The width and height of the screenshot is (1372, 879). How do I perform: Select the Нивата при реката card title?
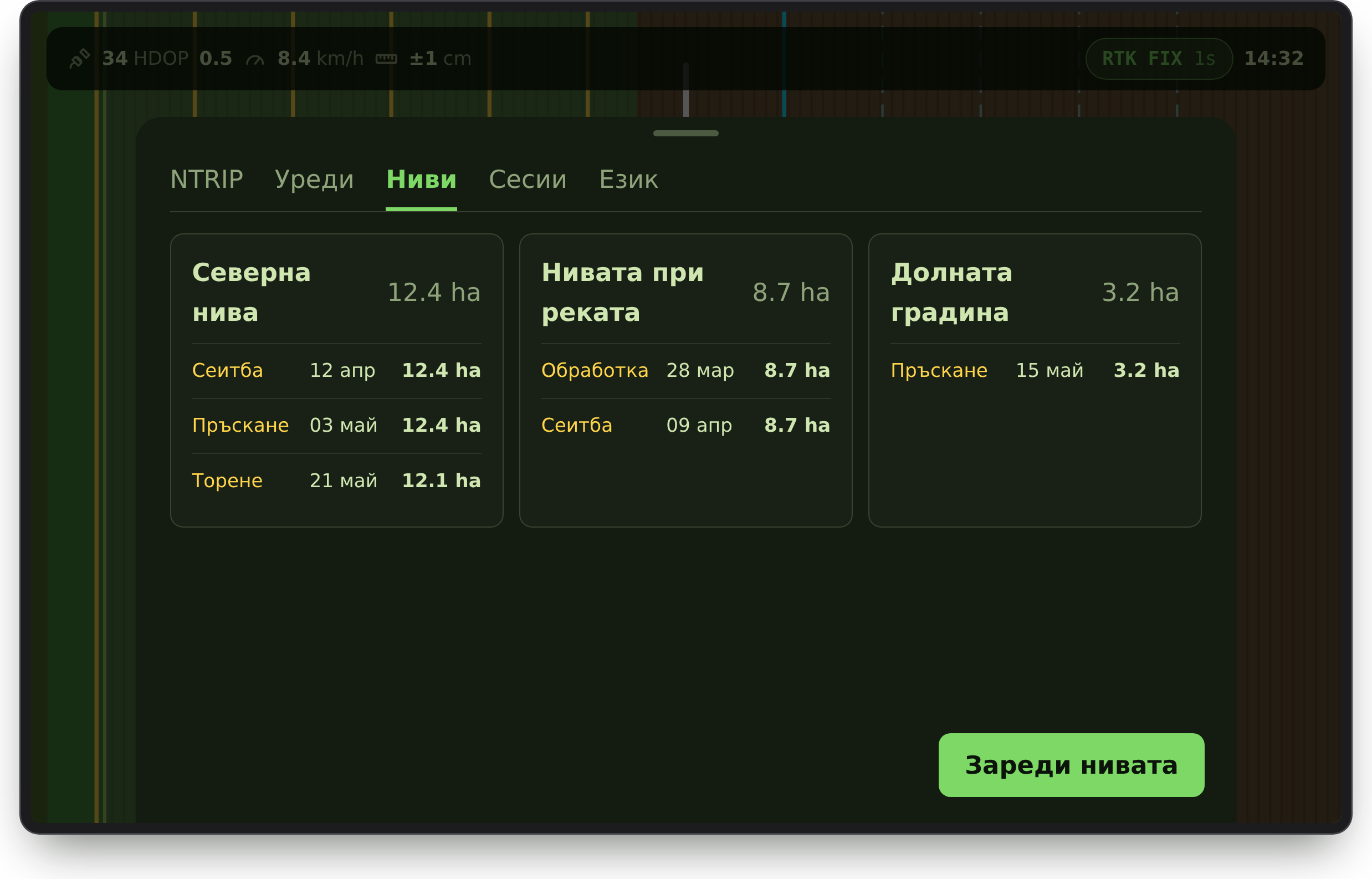pyautogui.click(x=623, y=292)
